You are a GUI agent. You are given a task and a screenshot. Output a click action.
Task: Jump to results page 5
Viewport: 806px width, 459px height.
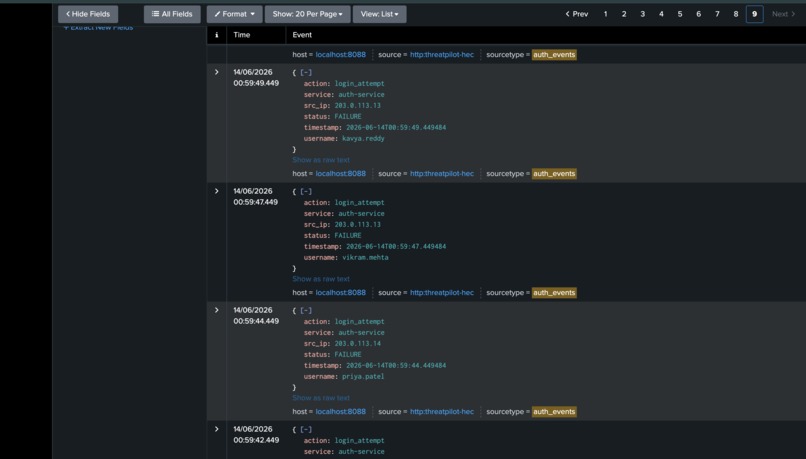click(680, 14)
